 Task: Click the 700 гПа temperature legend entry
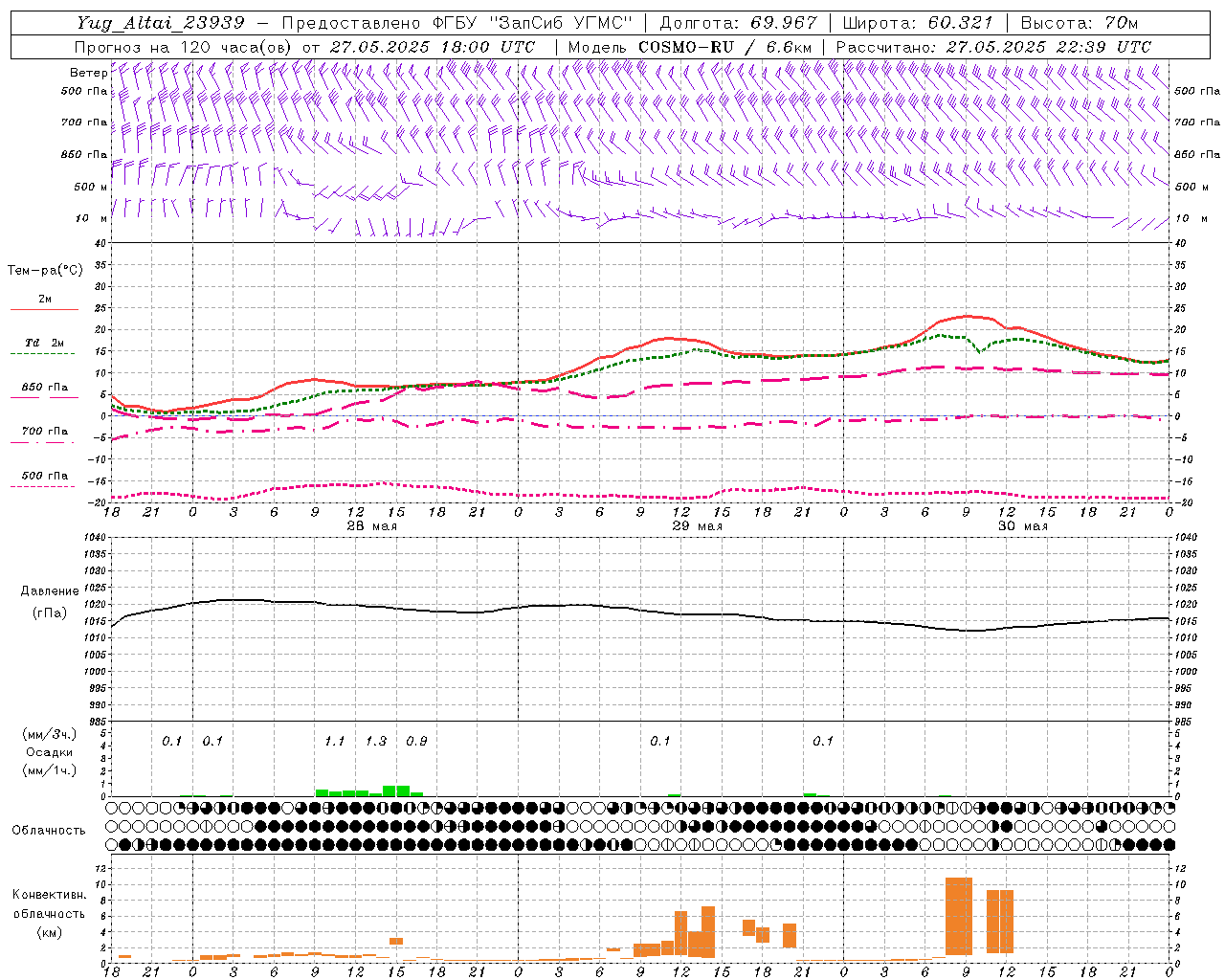pos(45,431)
